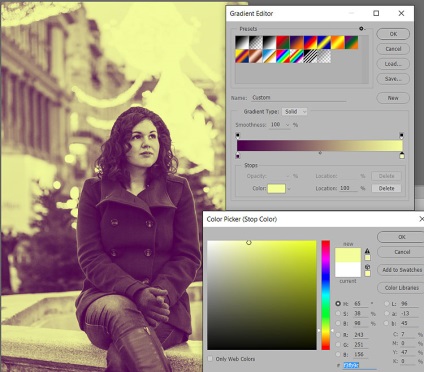Select the left opacity stop above gradient bar
This screenshot has height=372, width=424.
[x=238, y=135]
